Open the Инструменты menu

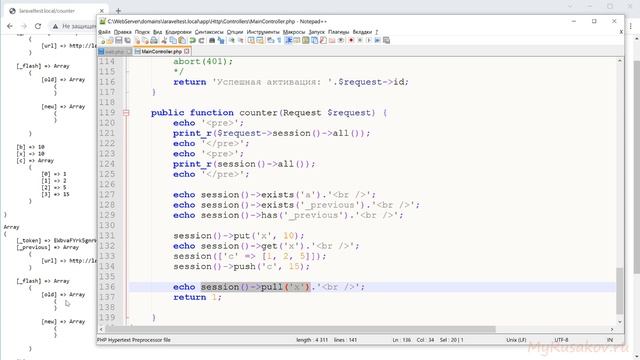point(263,32)
